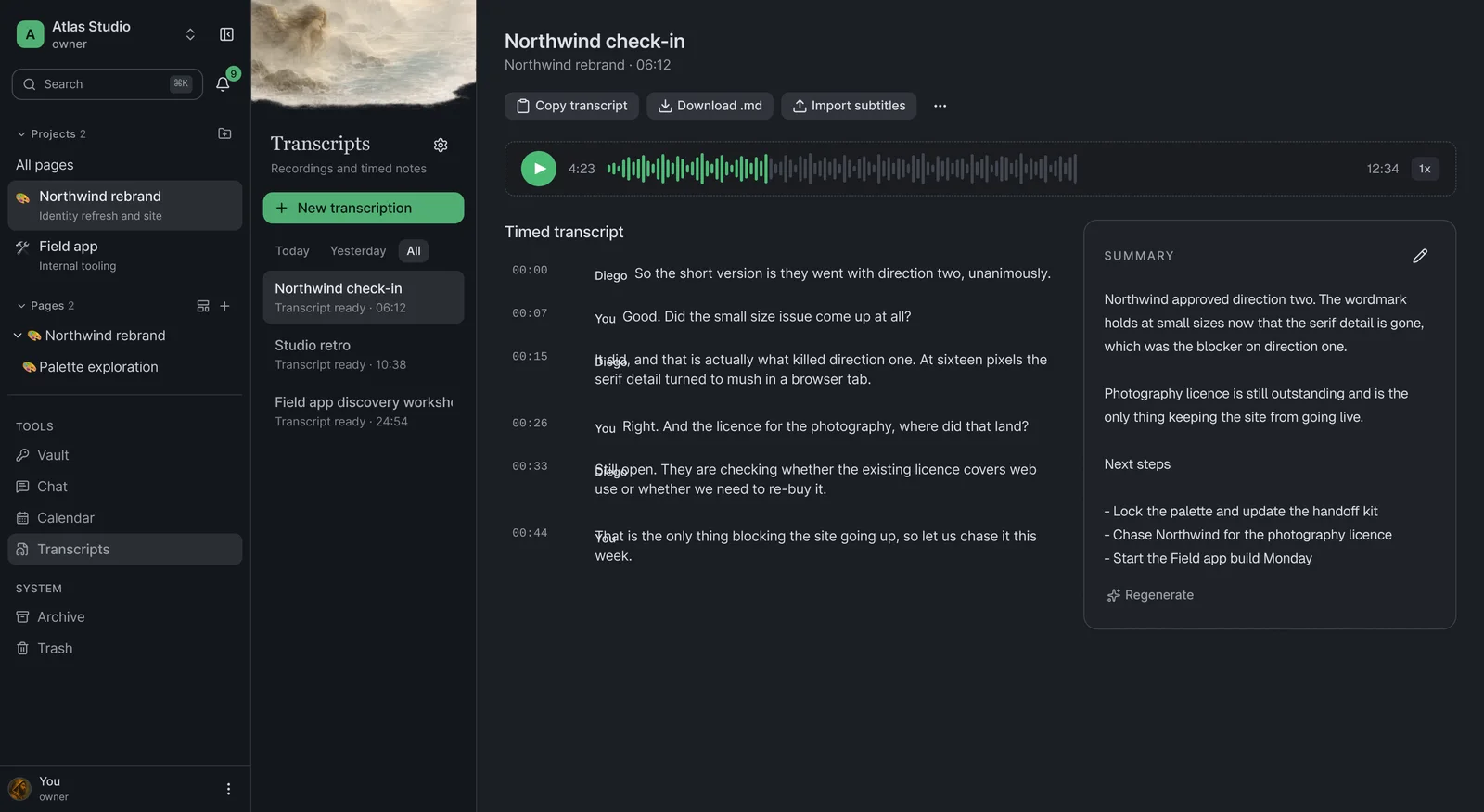The height and width of the screenshot is (812, 1484).
Task: Open the Vault tool
Action: pyautogui.click(x=125, y=455)
